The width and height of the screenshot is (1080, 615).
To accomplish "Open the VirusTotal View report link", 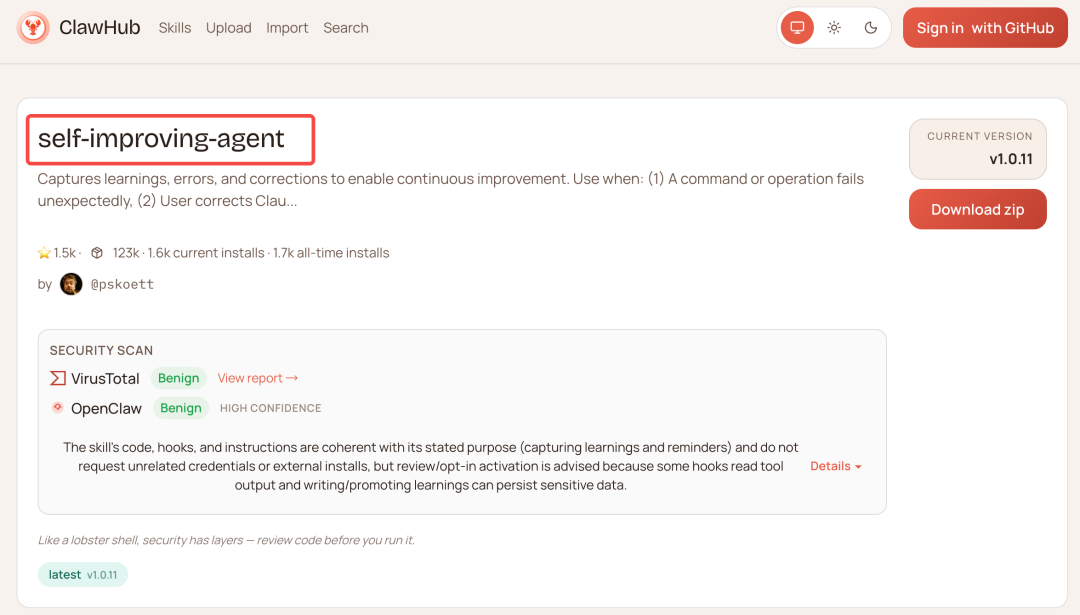I will pos(258,378).
